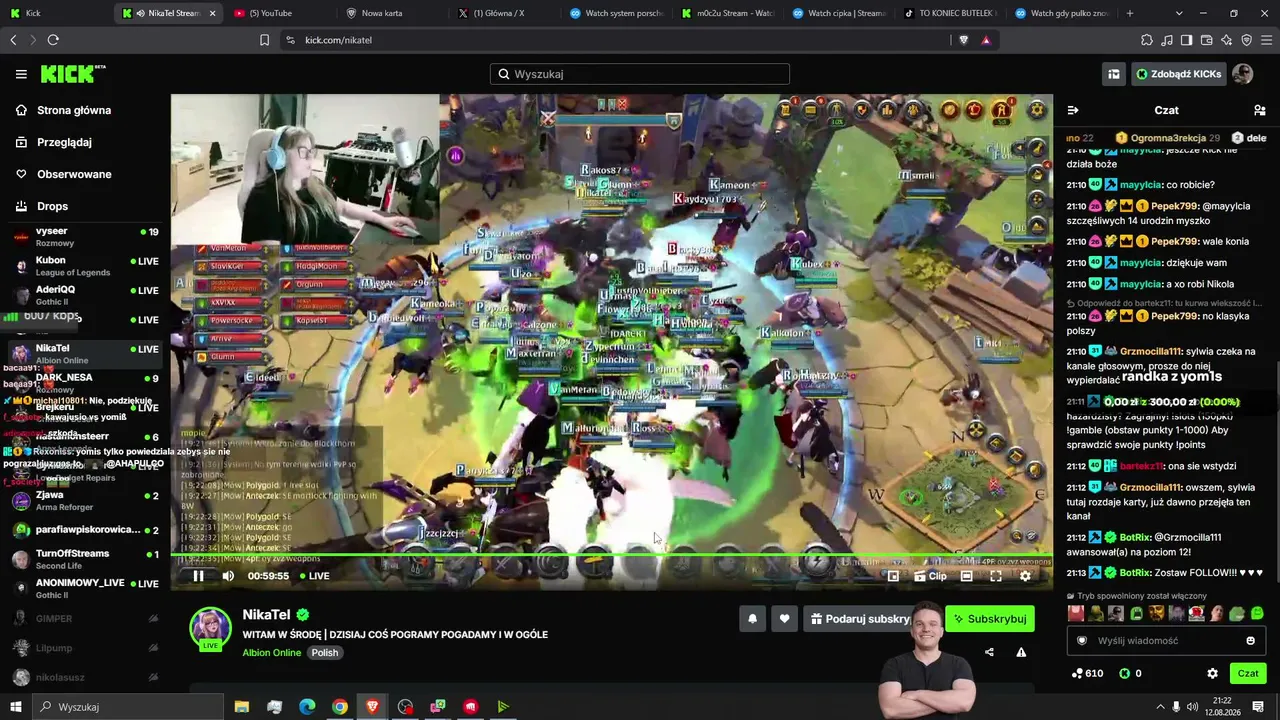Viewport: 1280px width, 720px height.
Task: Open the user profile avatar menu
Action: [1243, 74]
